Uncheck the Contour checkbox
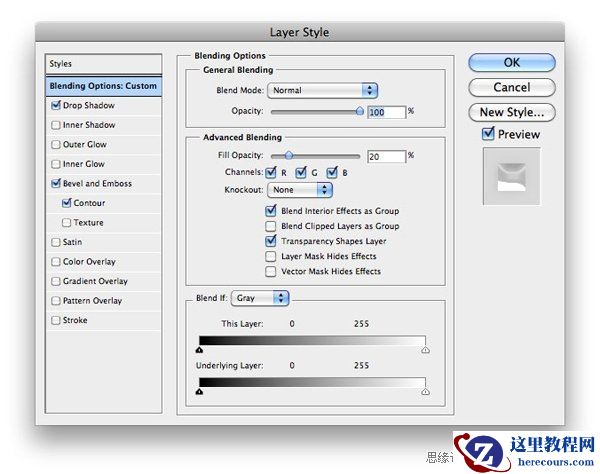600x474 pixels. point(67,203)
